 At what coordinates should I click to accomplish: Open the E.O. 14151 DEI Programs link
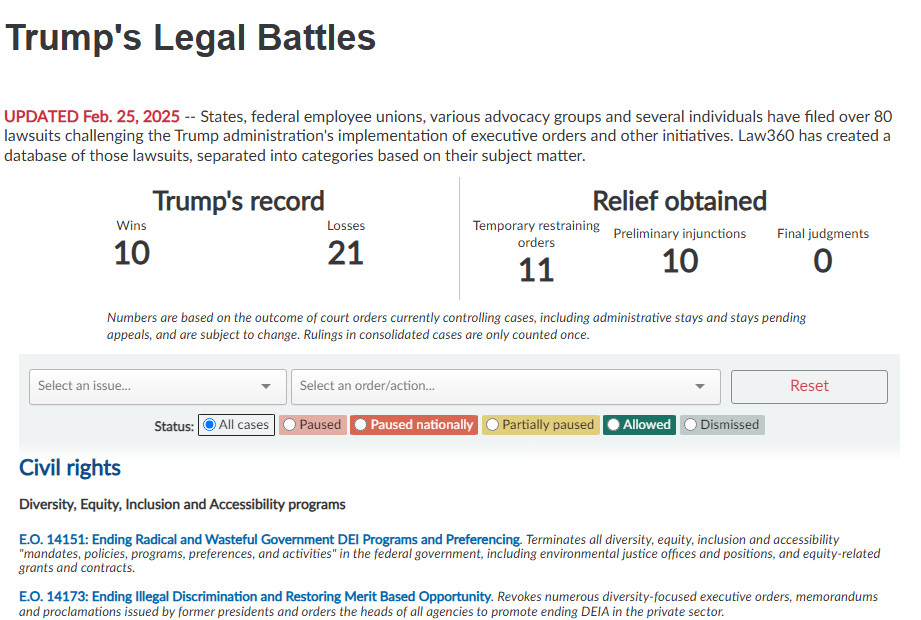tap(270, 539)
